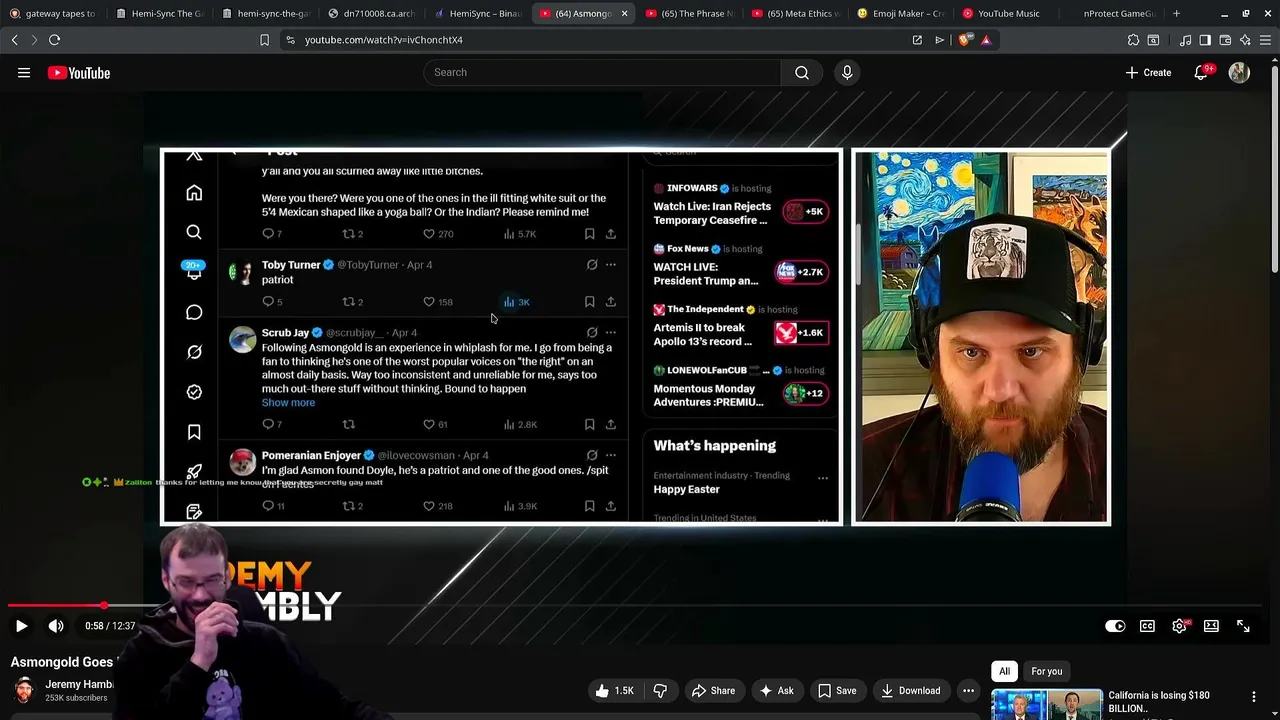1280x720 pixels.
Task: Like the video with 1.5K likes
Action: 615,690
